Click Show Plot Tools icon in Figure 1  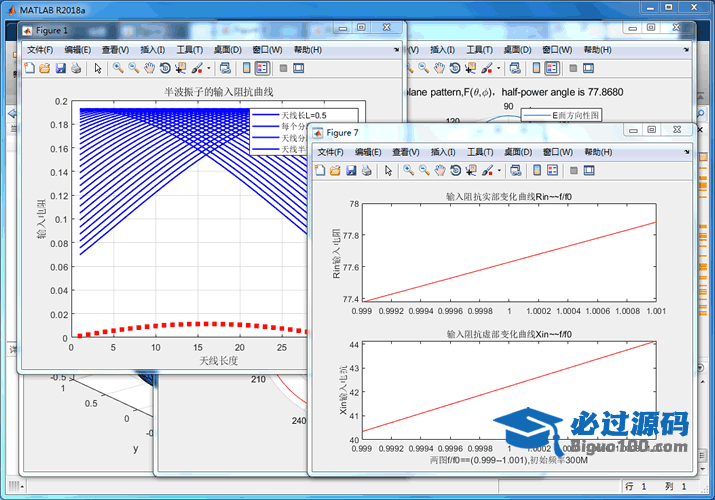tap(299, 68)
